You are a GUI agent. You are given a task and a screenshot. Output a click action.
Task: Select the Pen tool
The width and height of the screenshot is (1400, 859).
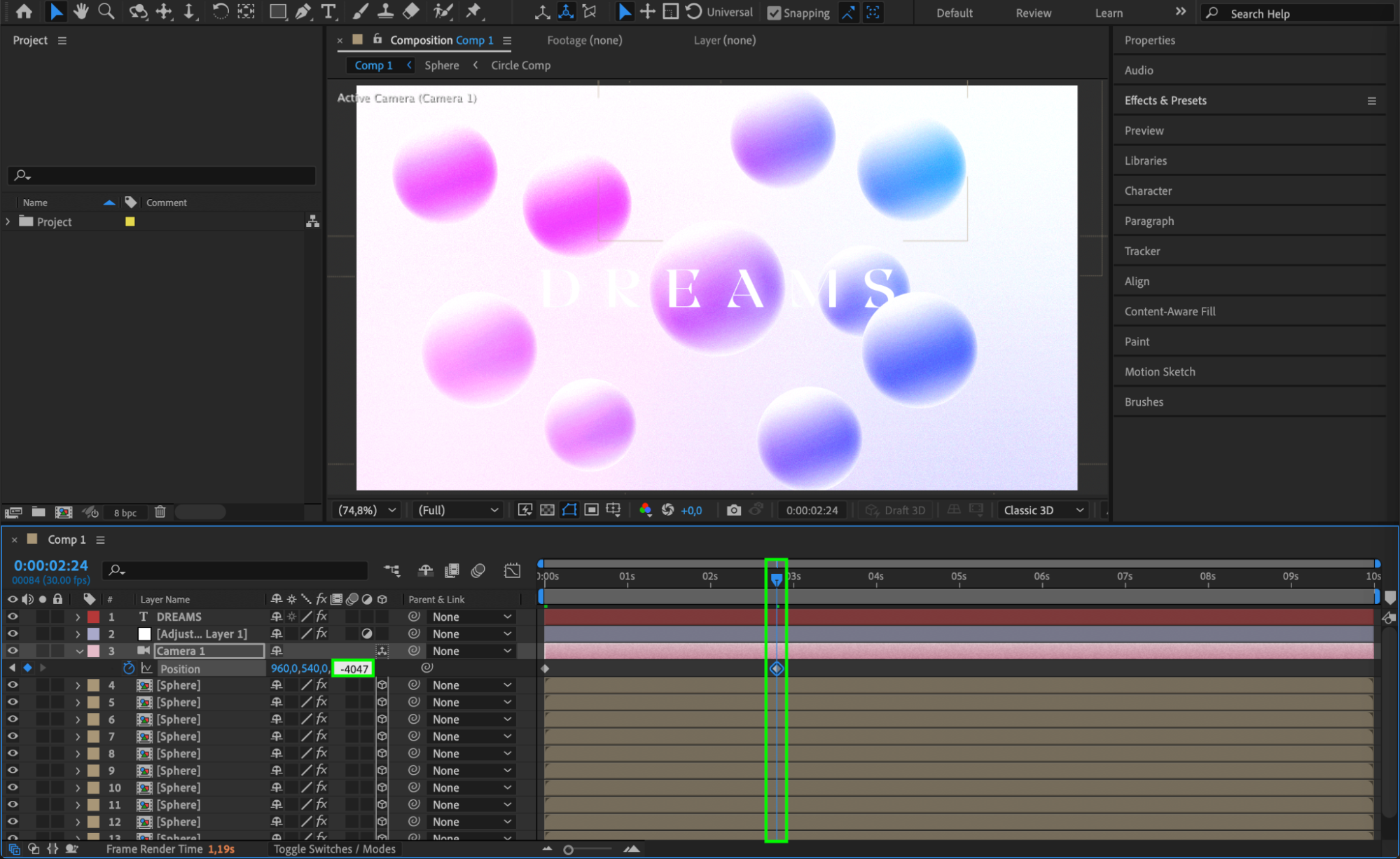click(x=303, y=11)
